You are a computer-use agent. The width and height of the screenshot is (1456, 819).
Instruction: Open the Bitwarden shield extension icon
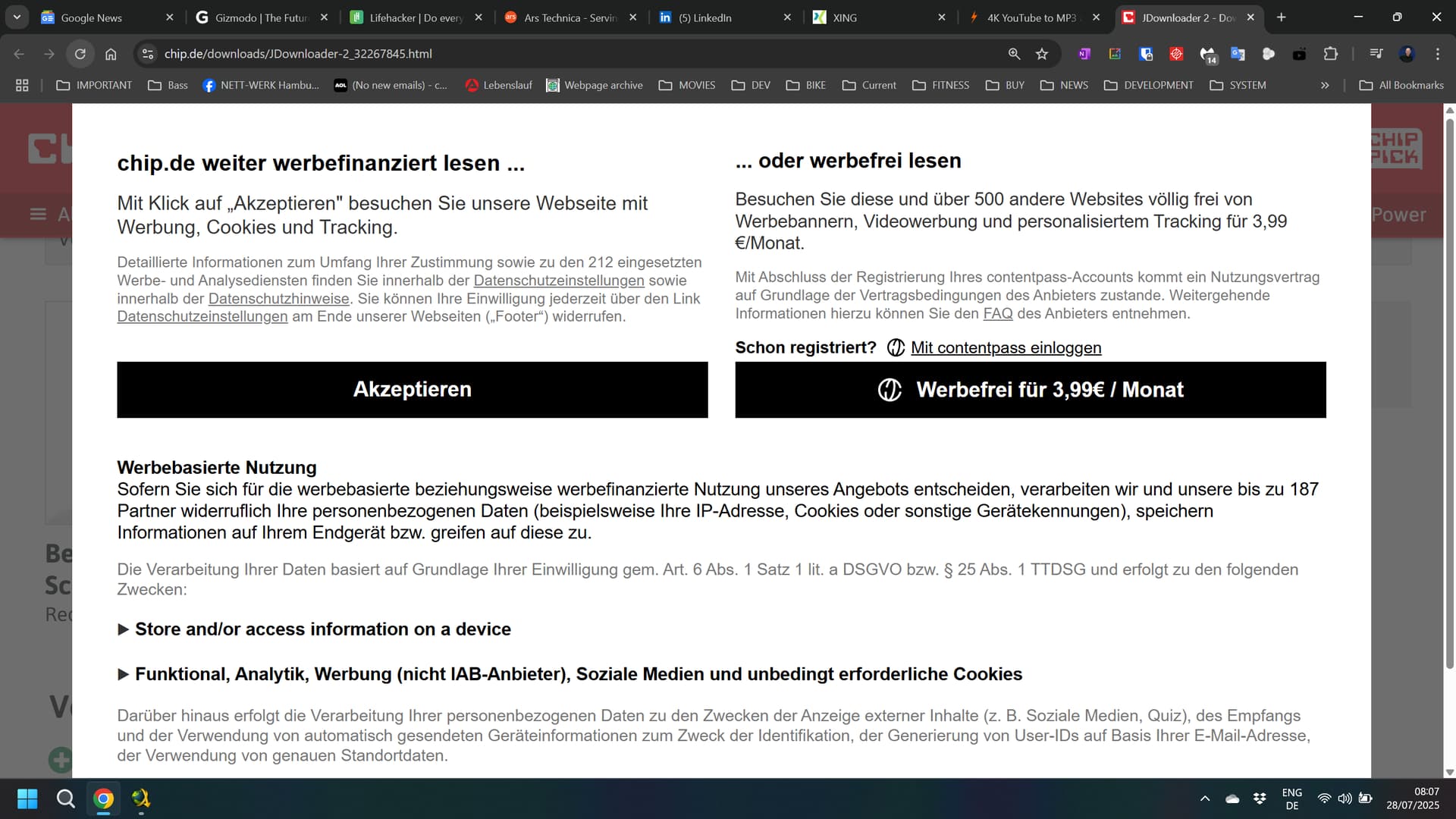pos(1146,54)
